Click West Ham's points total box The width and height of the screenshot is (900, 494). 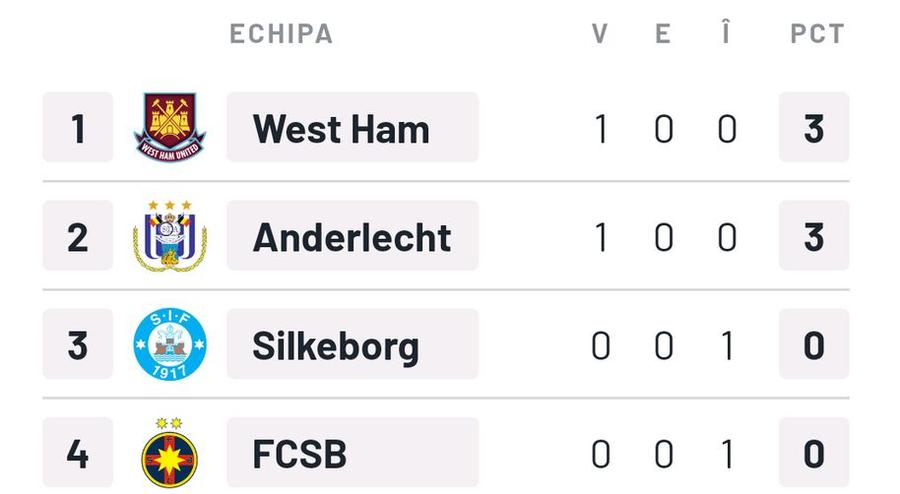[814, 127]
